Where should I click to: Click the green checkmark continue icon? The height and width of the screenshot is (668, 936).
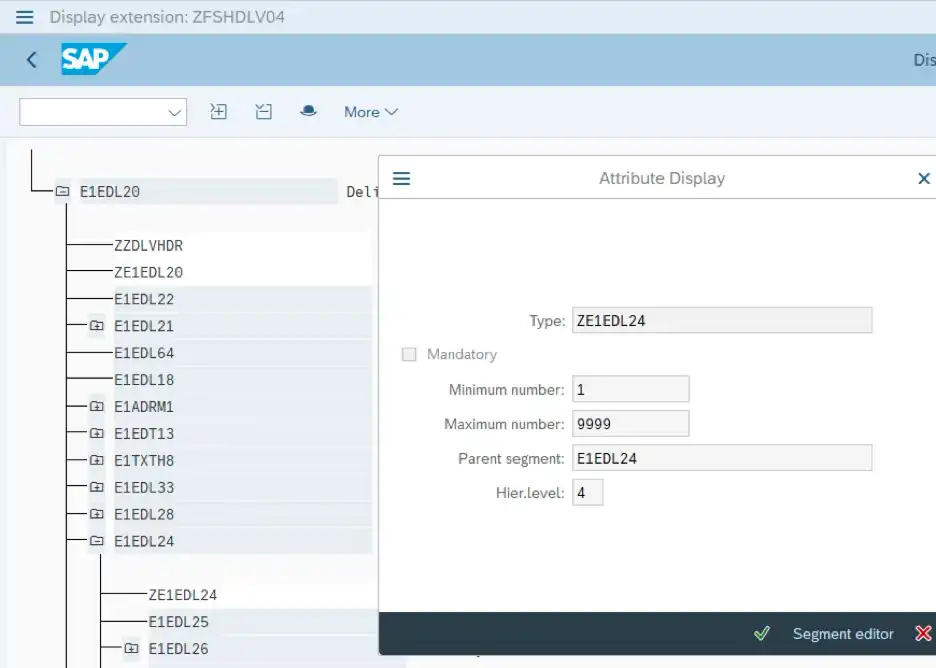tap(762, 634)
